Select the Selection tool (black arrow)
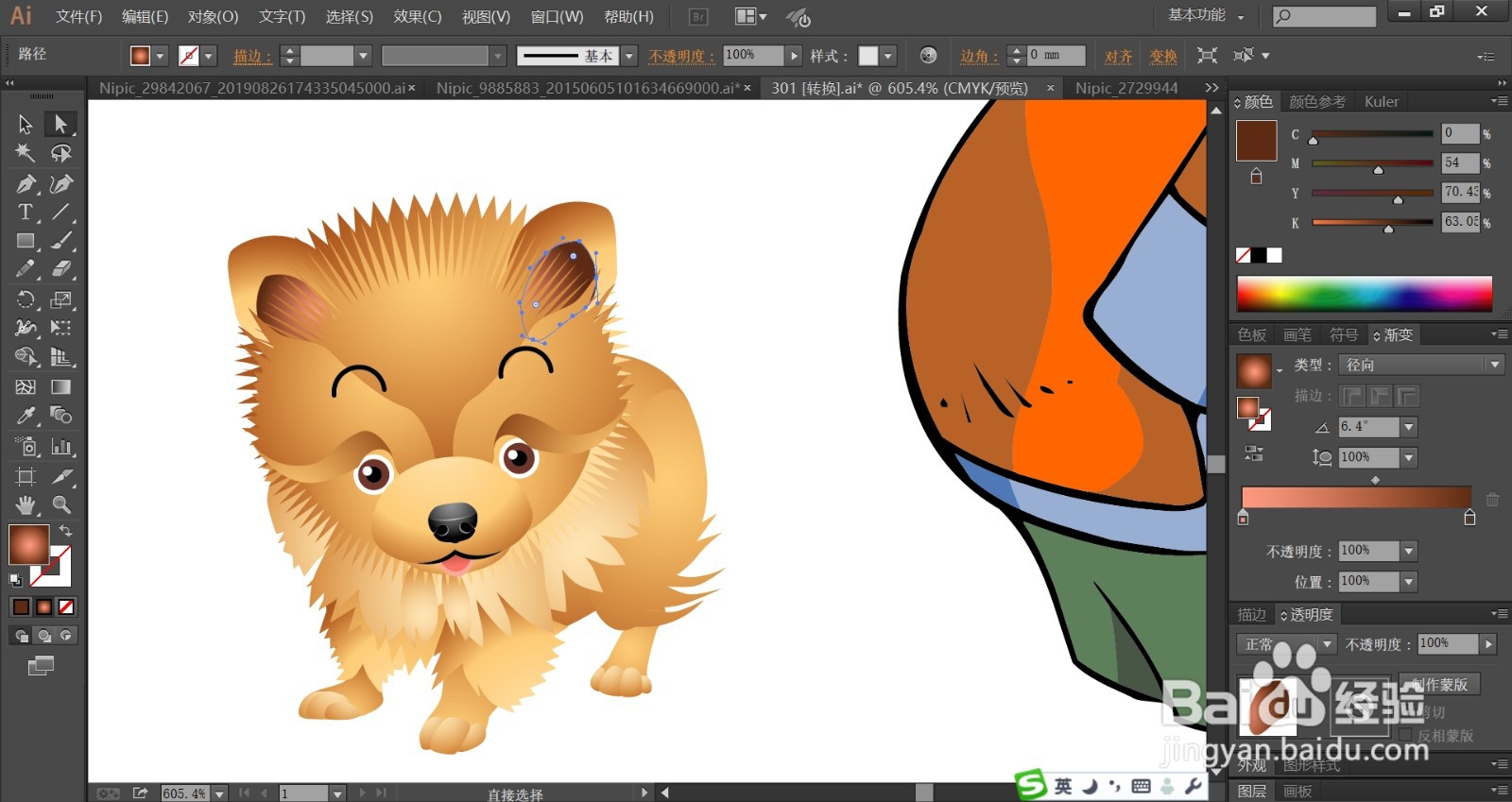This screenshot has width=1512, height=802. (x=26, y=124)
